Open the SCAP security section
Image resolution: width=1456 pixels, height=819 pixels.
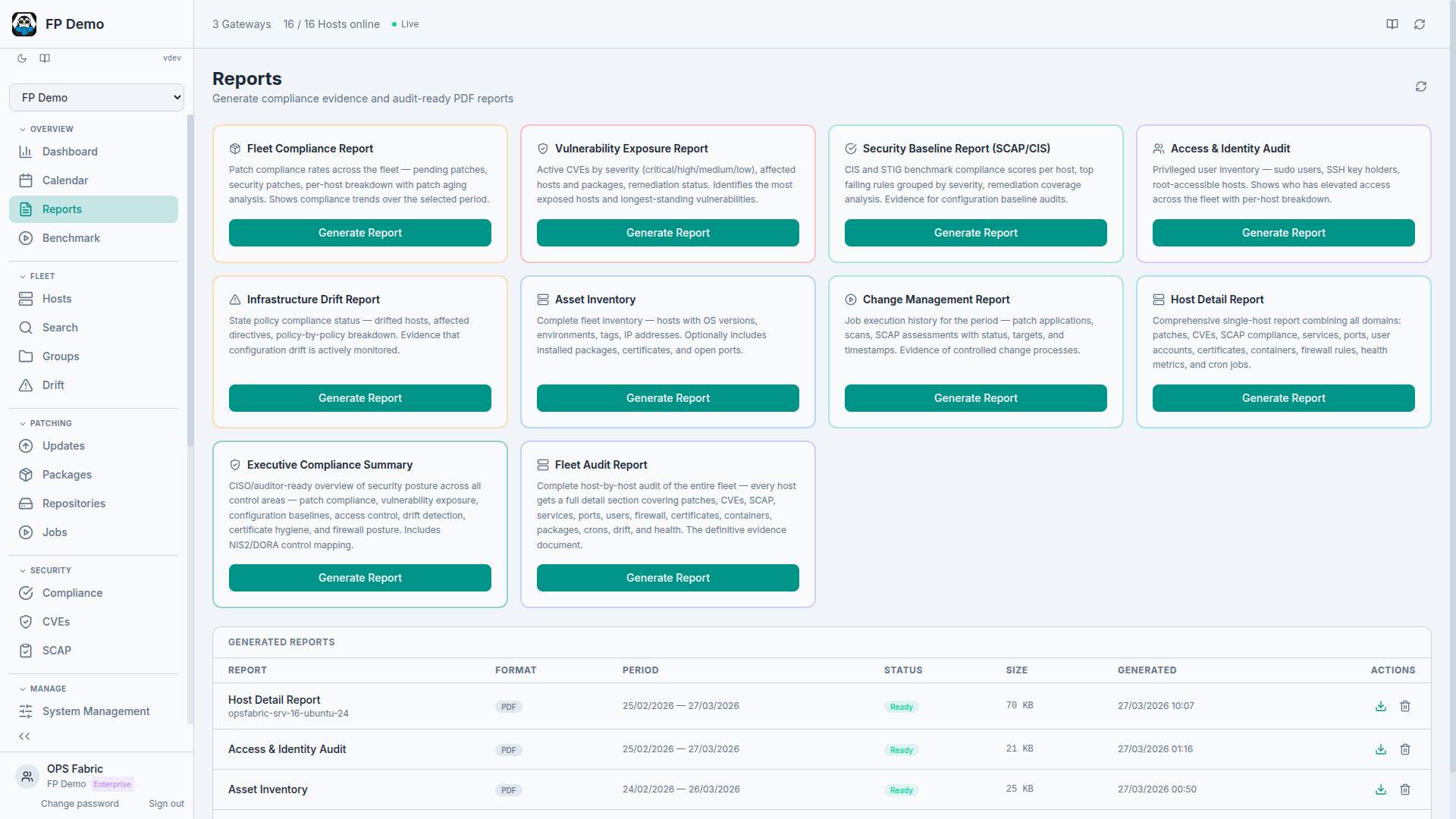(55, 651)
